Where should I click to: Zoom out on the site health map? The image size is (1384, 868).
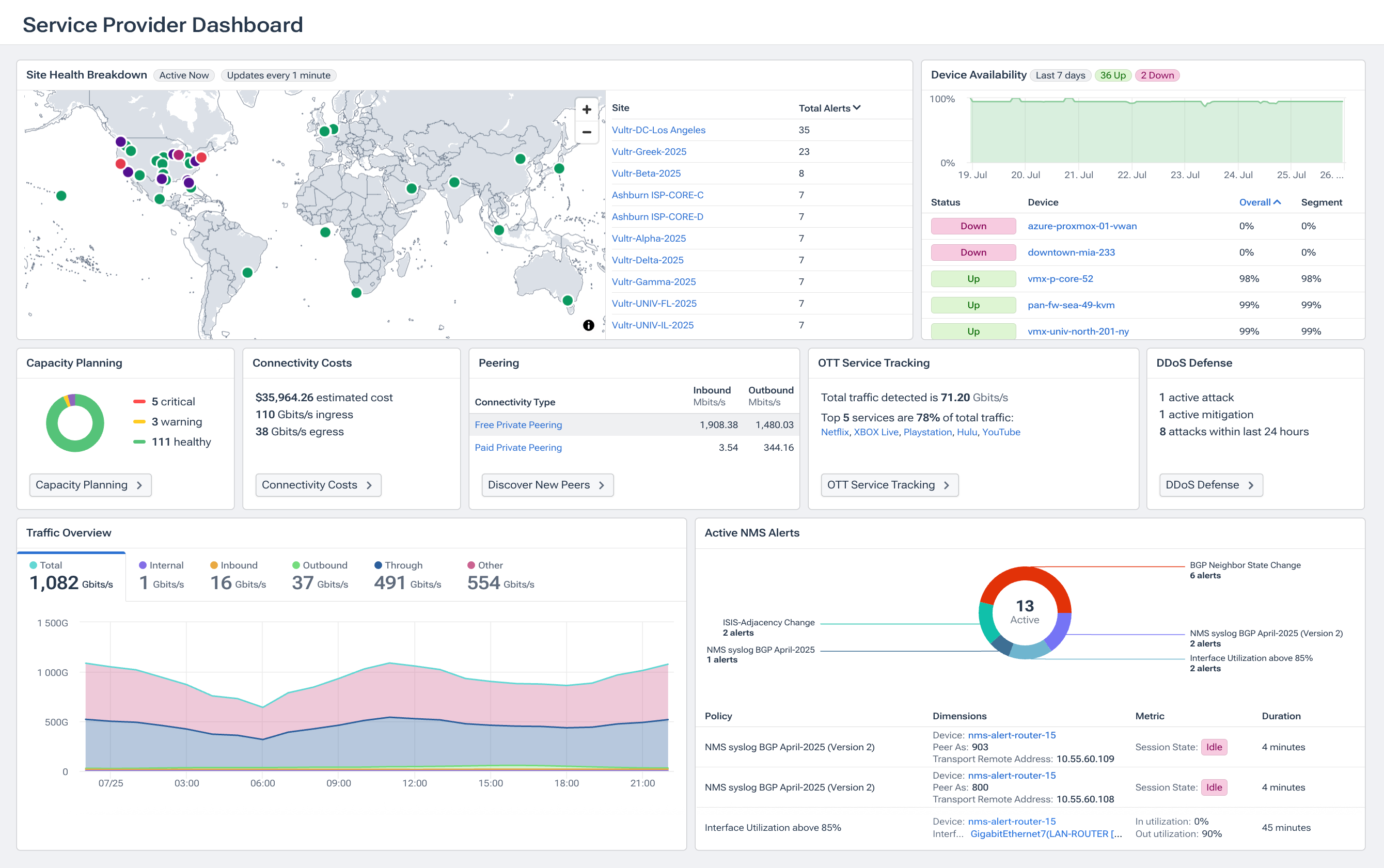pyautogui.click(x=586, y=133)
